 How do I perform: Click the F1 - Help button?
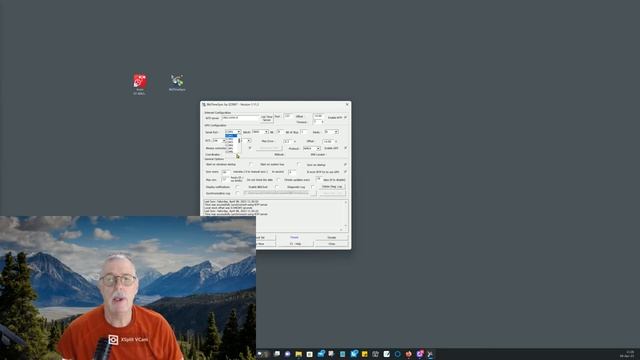coord(296,244)
